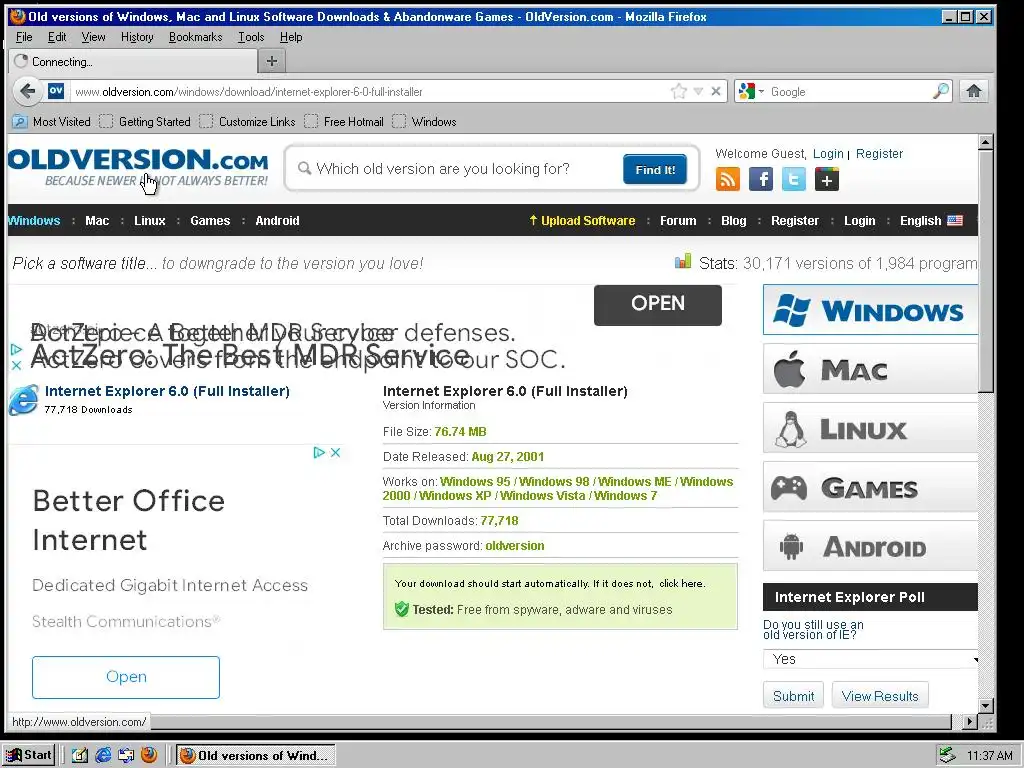Open the OldVersion Twitter icon
1024x768 pixels.
793,179
